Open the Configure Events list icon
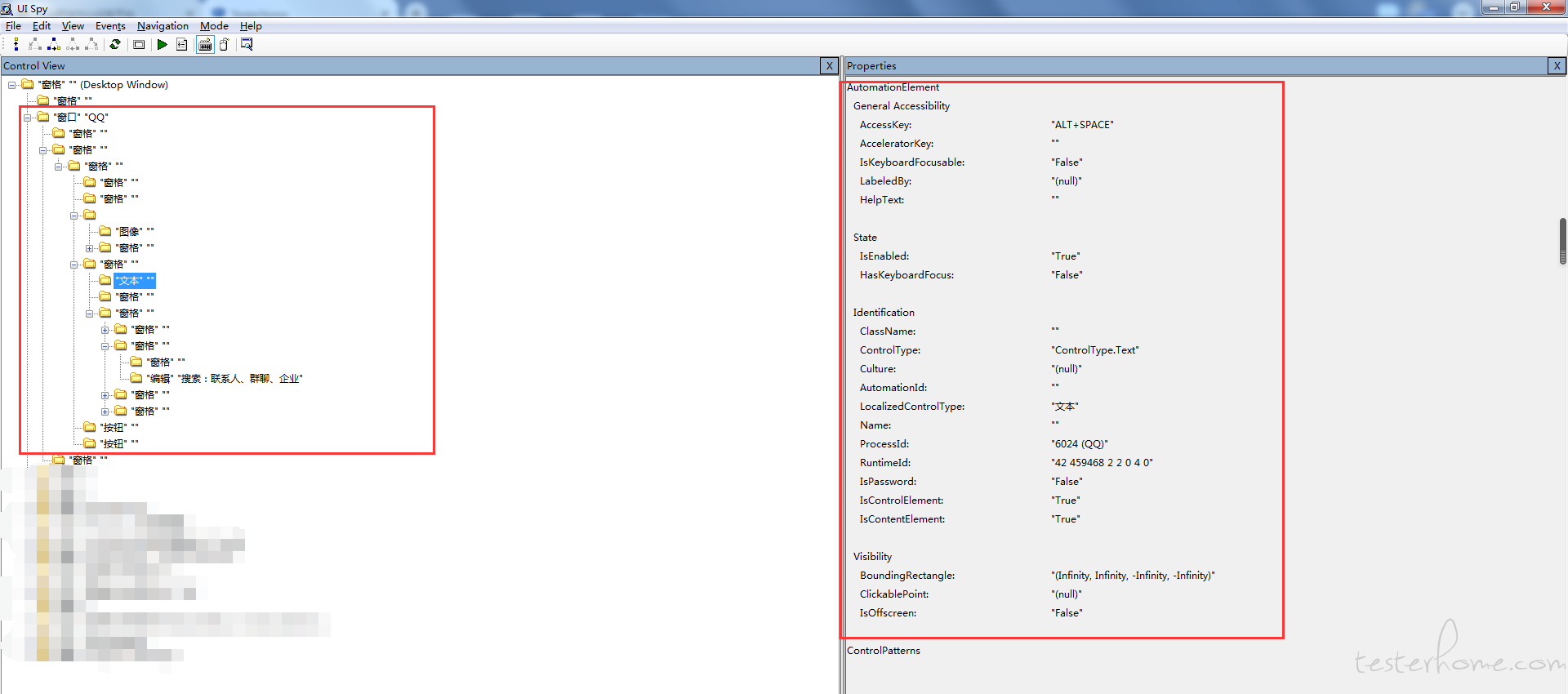 (x=181, y=44)
